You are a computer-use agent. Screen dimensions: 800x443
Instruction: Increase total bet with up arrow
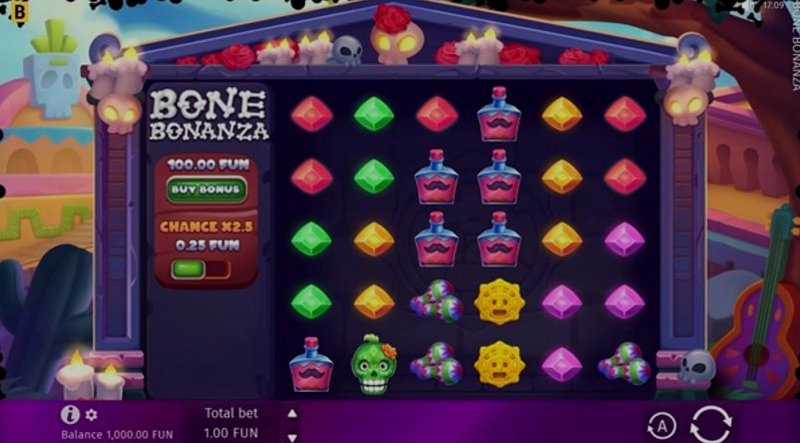[x=292, y=413]
